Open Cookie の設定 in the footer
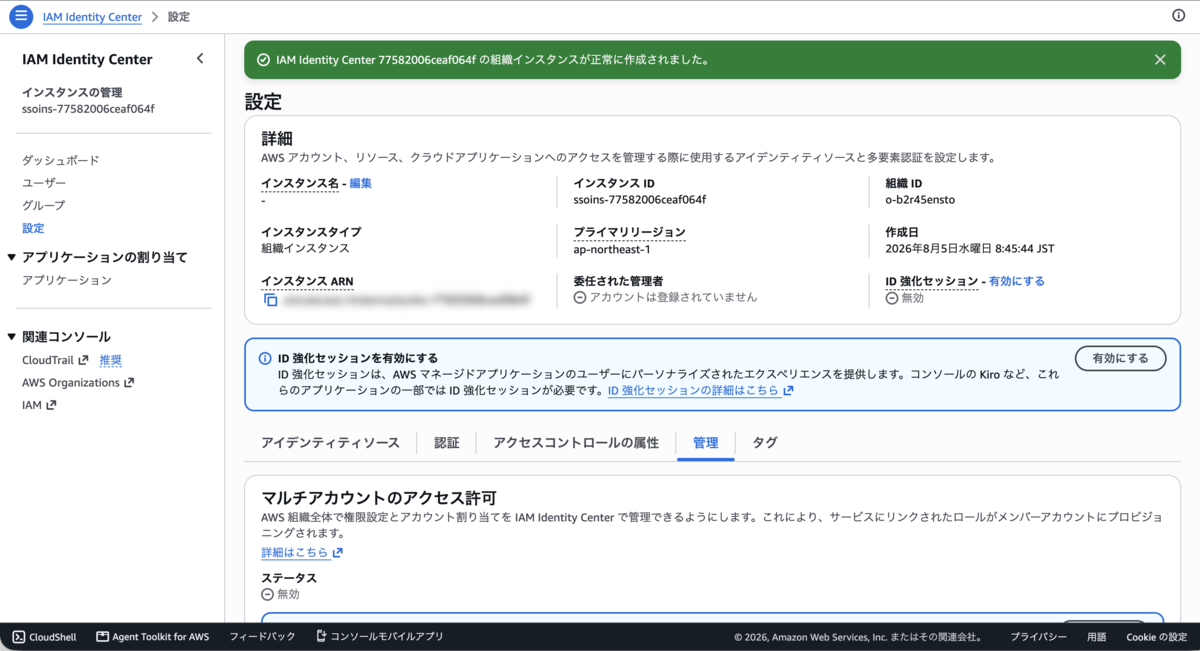The image size is (1200, 651). [1157, 636]
